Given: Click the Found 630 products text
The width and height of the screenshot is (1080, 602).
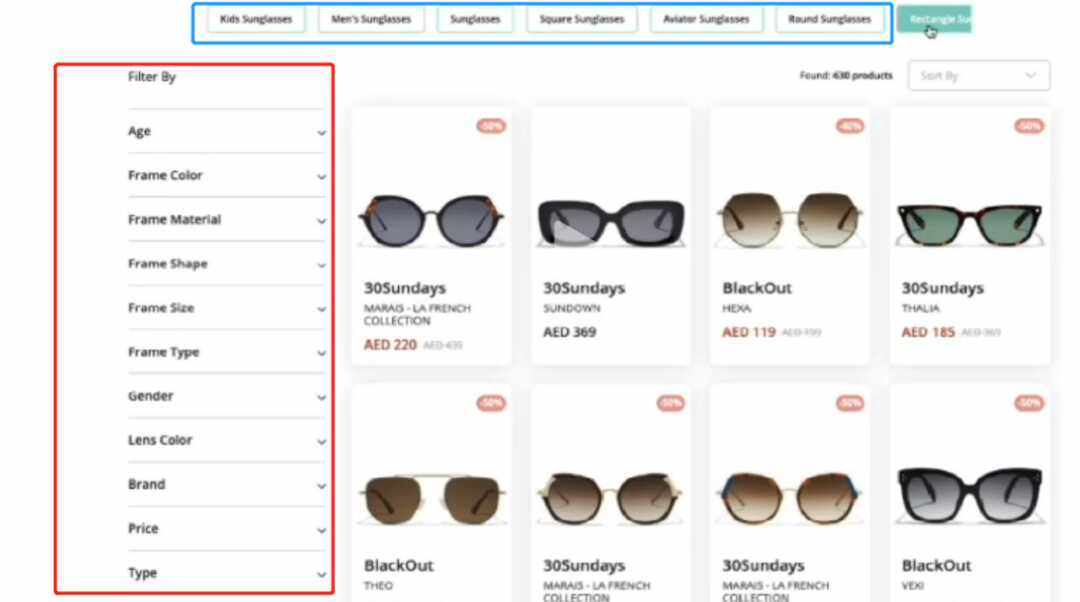Looking at the screenshot, I should (x=846, y=76).
